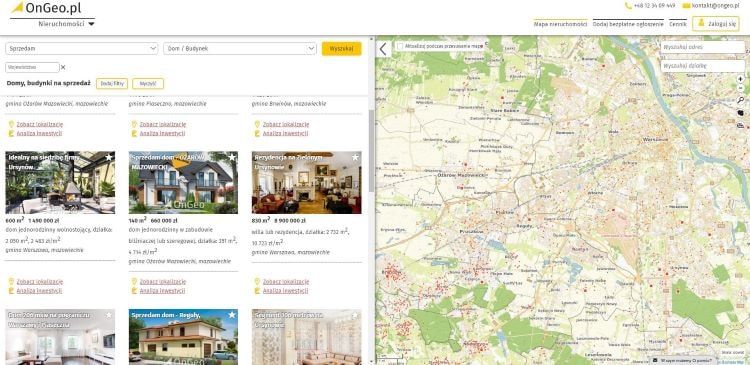Expand the Sprzedam transaction type dropdown
The height and width of the screenshot is (365, 750).
81,48
